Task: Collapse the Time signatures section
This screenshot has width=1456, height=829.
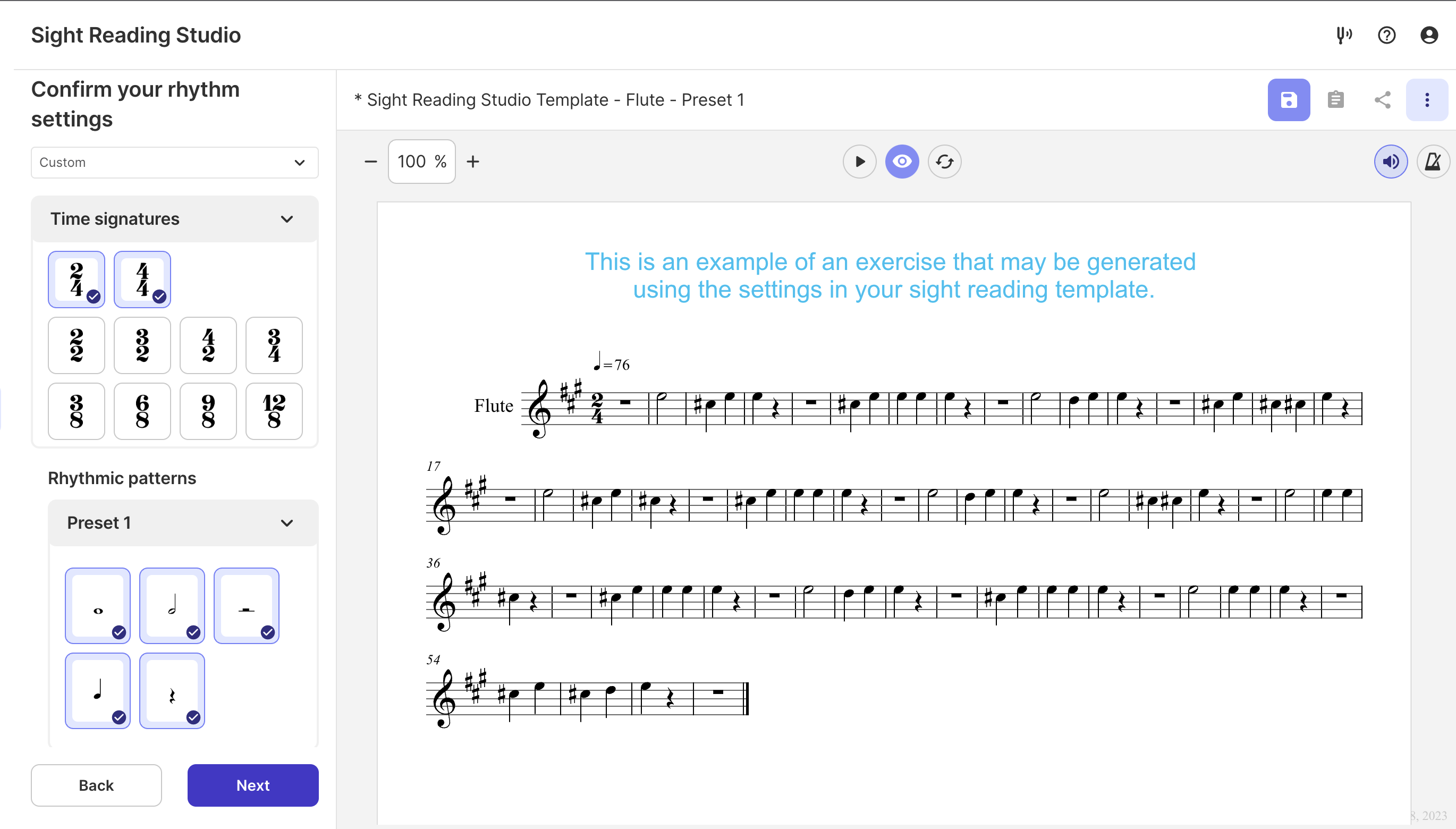Action: [x=287, y=218]
